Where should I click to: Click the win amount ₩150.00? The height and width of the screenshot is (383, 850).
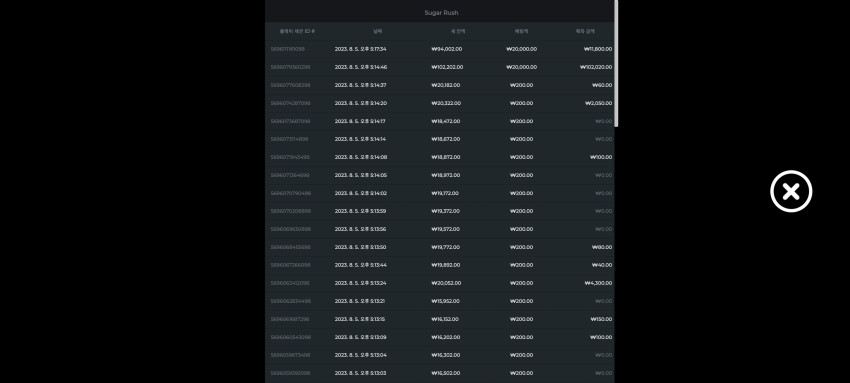[601, 319]
